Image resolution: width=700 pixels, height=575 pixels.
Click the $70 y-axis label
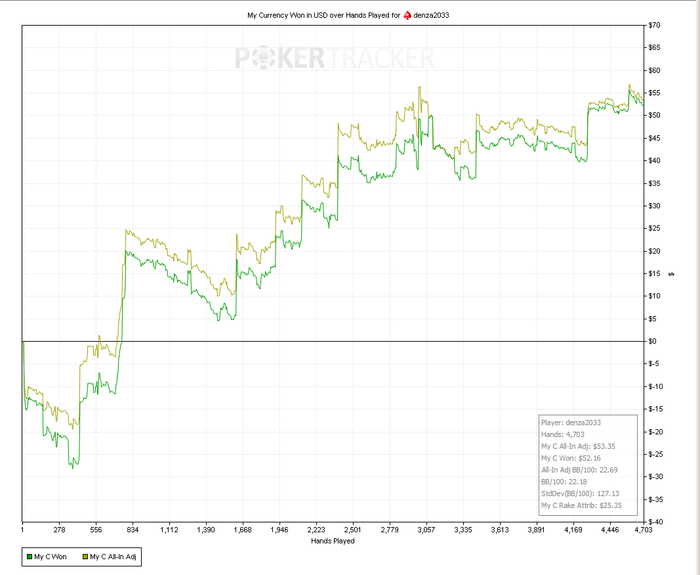click(654, 25)
